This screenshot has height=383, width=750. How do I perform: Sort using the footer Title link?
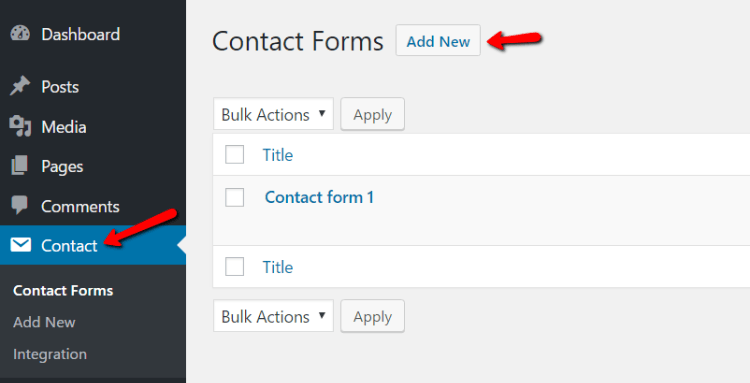tap(278, 267)
